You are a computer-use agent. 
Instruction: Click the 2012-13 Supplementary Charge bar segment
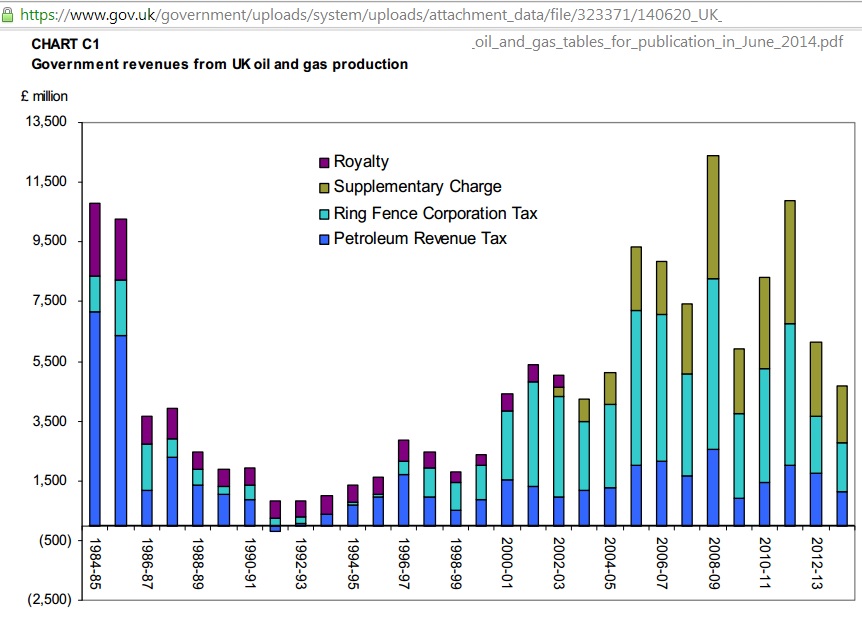[816, 379]
